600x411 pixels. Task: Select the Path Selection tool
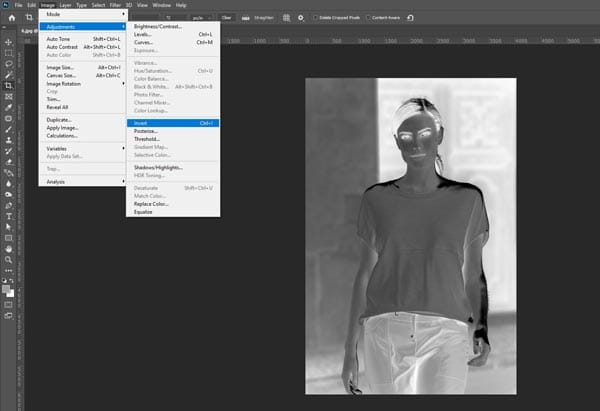pos(8,227)
